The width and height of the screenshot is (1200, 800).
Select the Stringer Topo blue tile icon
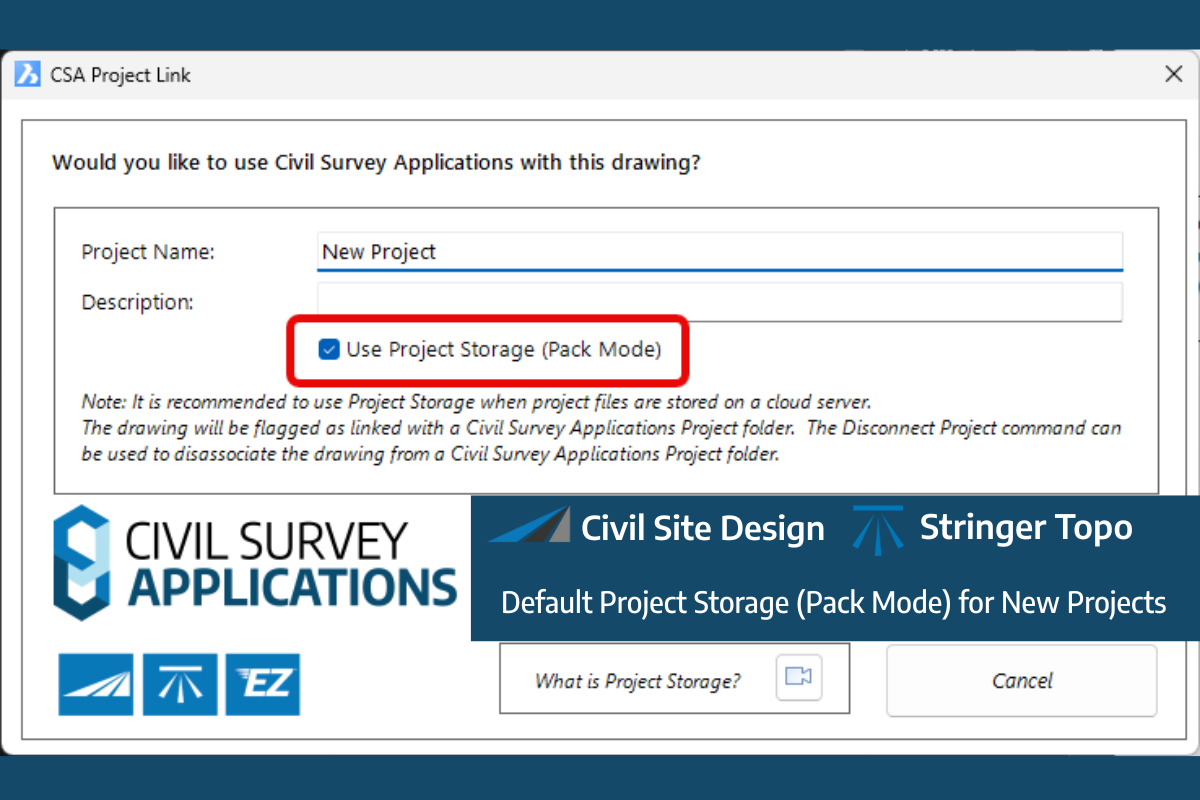180,684
